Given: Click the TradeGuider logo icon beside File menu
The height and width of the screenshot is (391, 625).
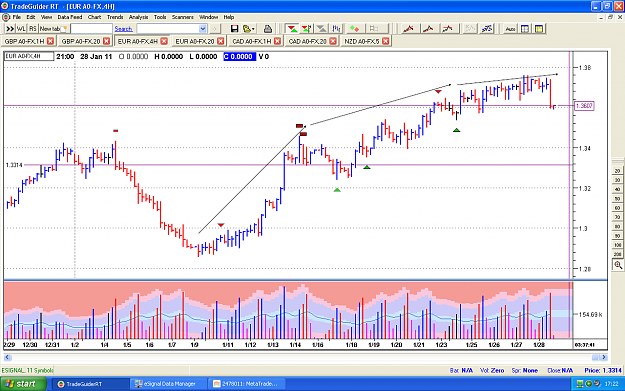Looking at the screenshot, I should pos(6,17).
